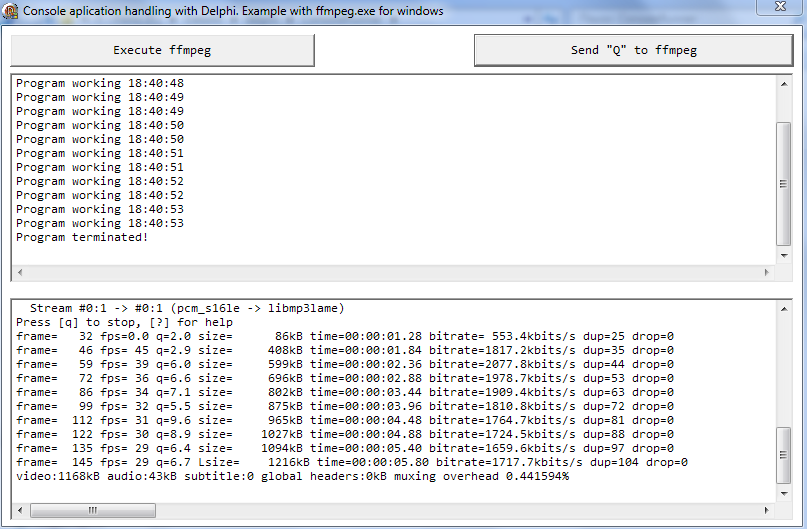The image size is (807, 529).
Task: Click down arrow of ffmpeg output vertical scrollbar
Action: tap(784, 494)
